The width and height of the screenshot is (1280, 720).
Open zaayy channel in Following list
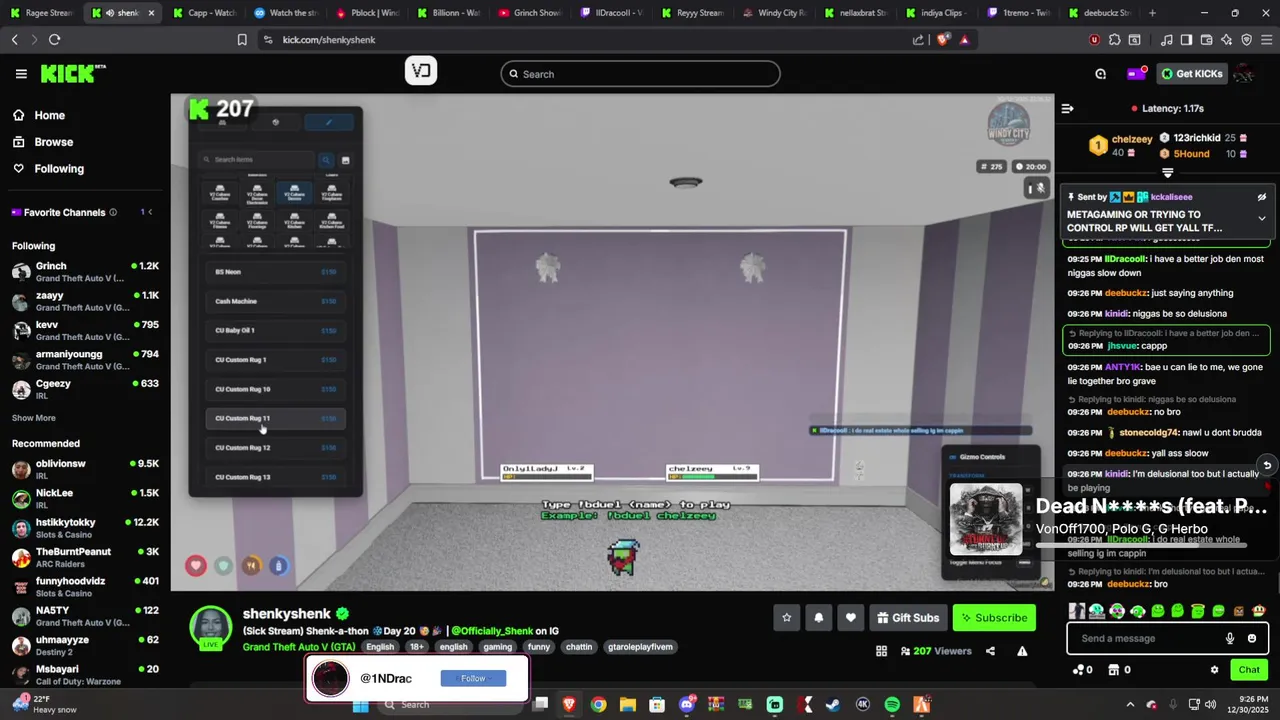pos(85,301)
